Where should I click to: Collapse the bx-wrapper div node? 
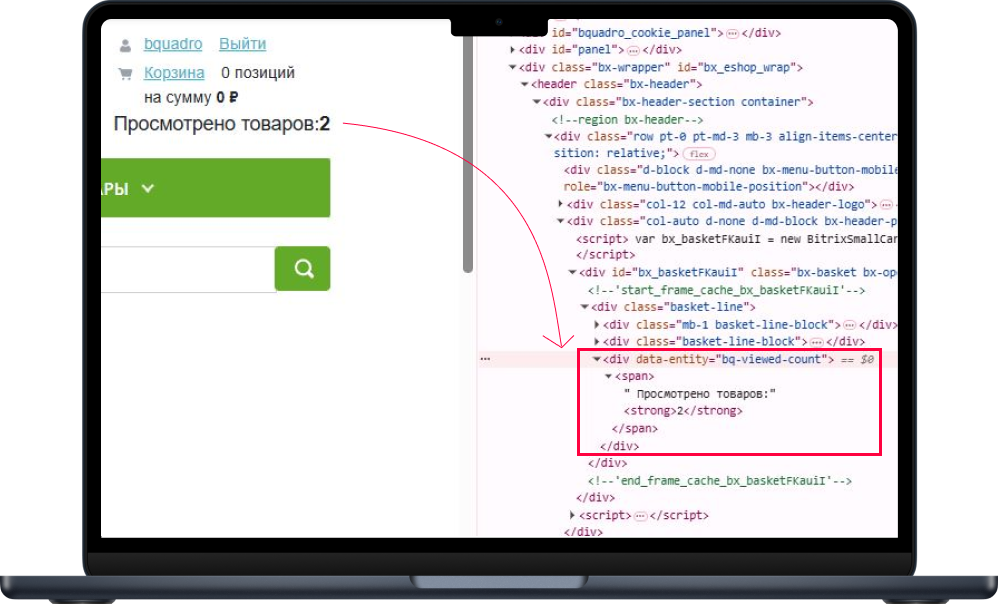coord(513,67)
